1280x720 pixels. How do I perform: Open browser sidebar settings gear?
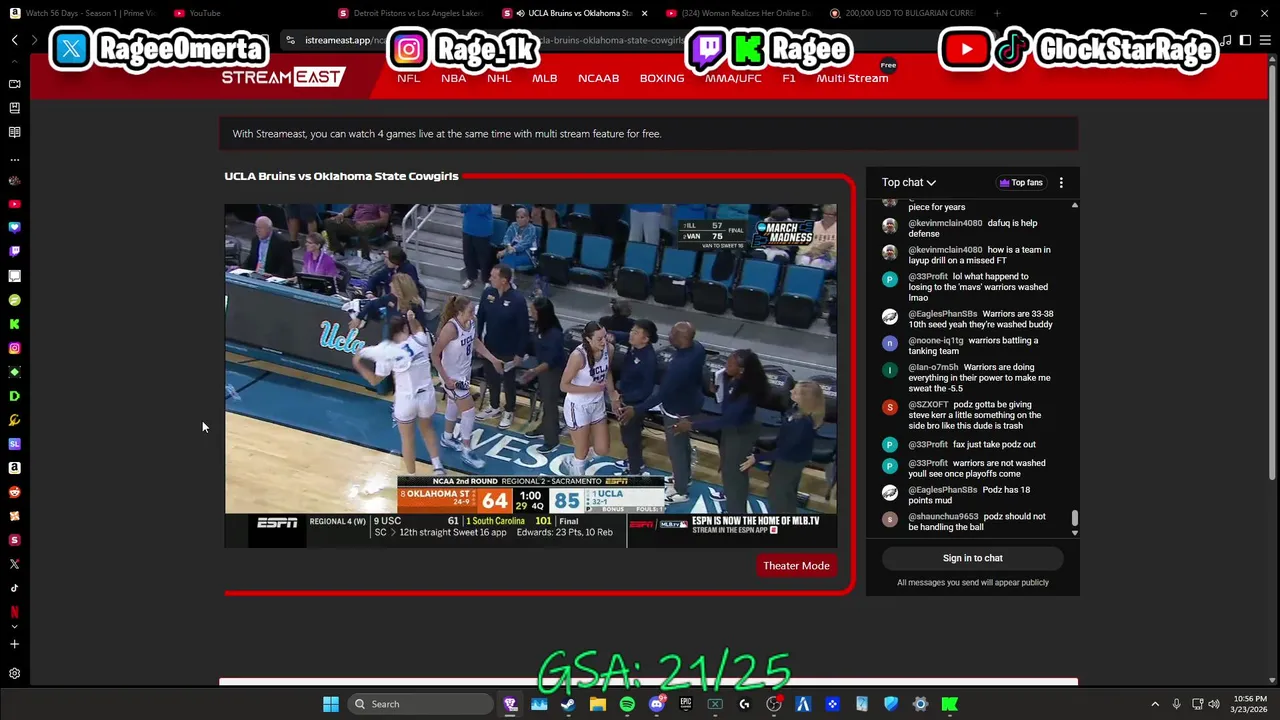14,674
